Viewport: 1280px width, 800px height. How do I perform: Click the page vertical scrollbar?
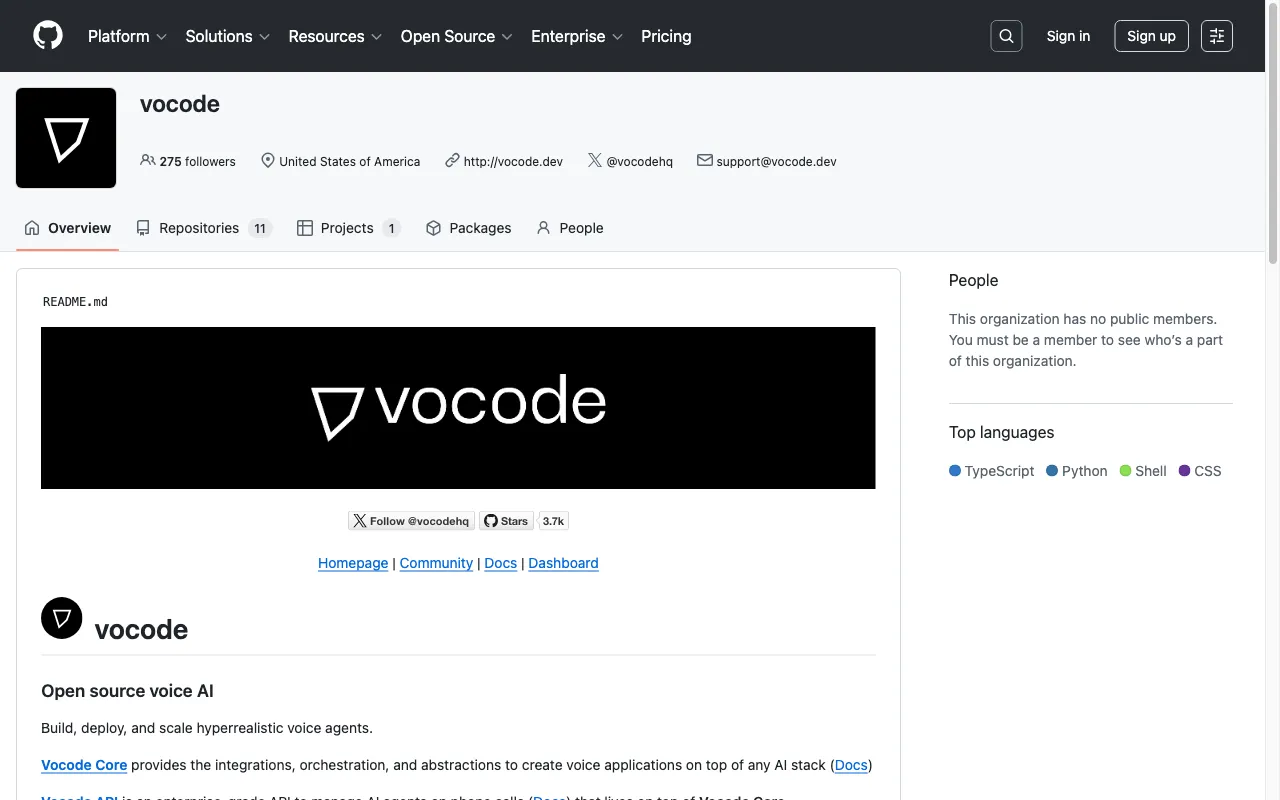point(1273,134)
